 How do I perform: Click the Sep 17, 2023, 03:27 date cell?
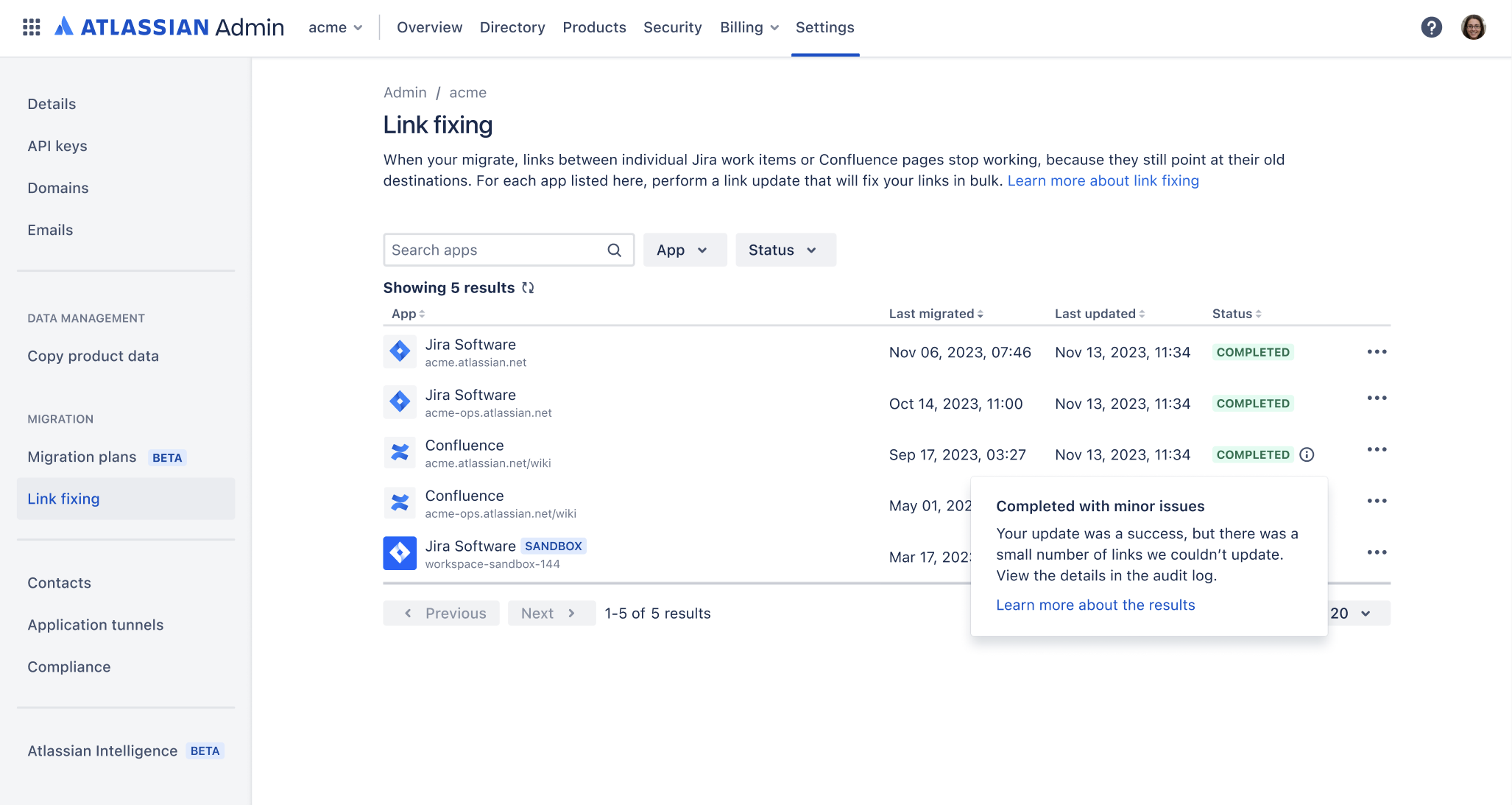point(957,454)
